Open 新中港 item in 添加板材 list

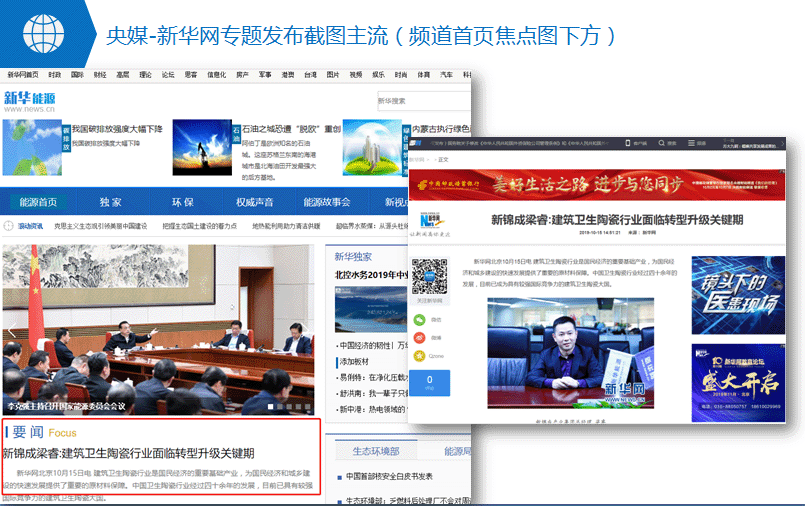[372, 409]
